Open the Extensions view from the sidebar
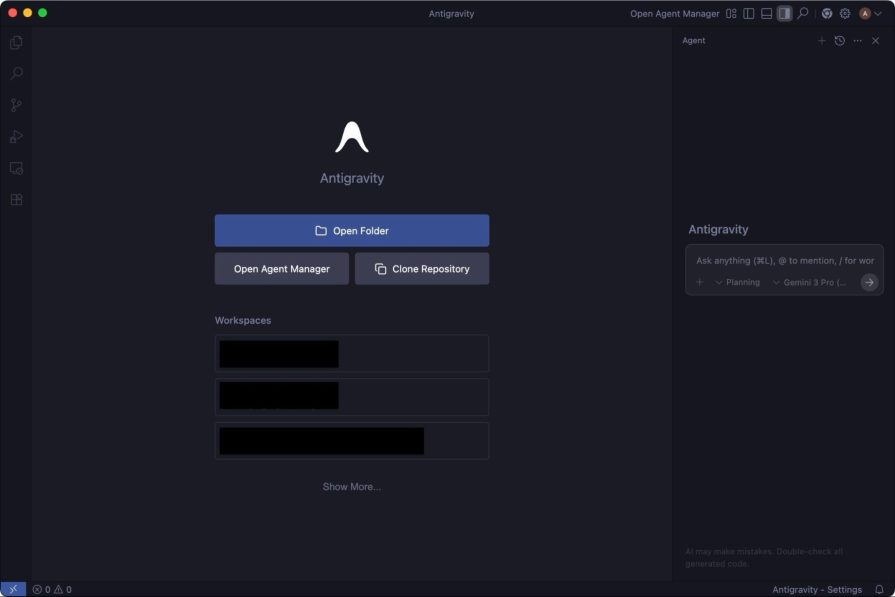 14,199
